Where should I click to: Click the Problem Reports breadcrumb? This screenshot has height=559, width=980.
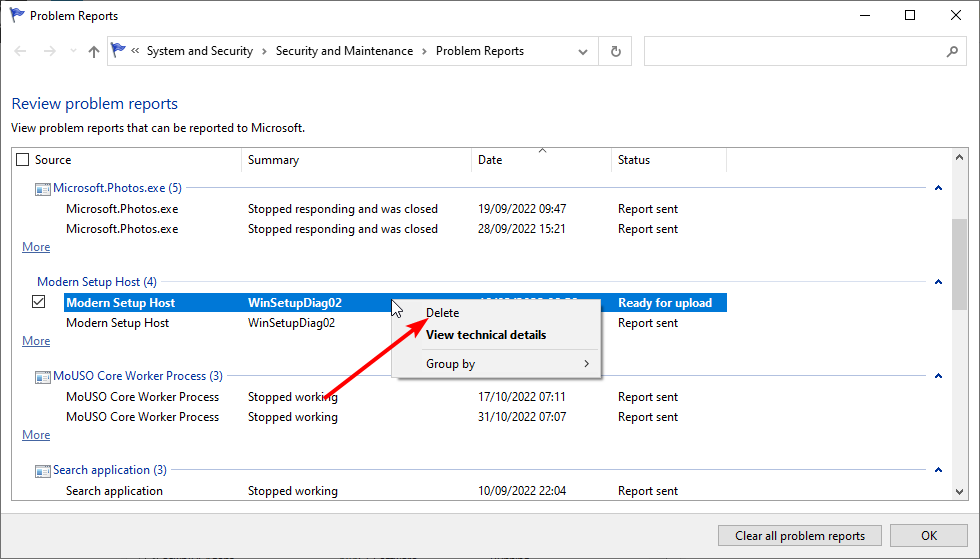[x=480, y=51]
